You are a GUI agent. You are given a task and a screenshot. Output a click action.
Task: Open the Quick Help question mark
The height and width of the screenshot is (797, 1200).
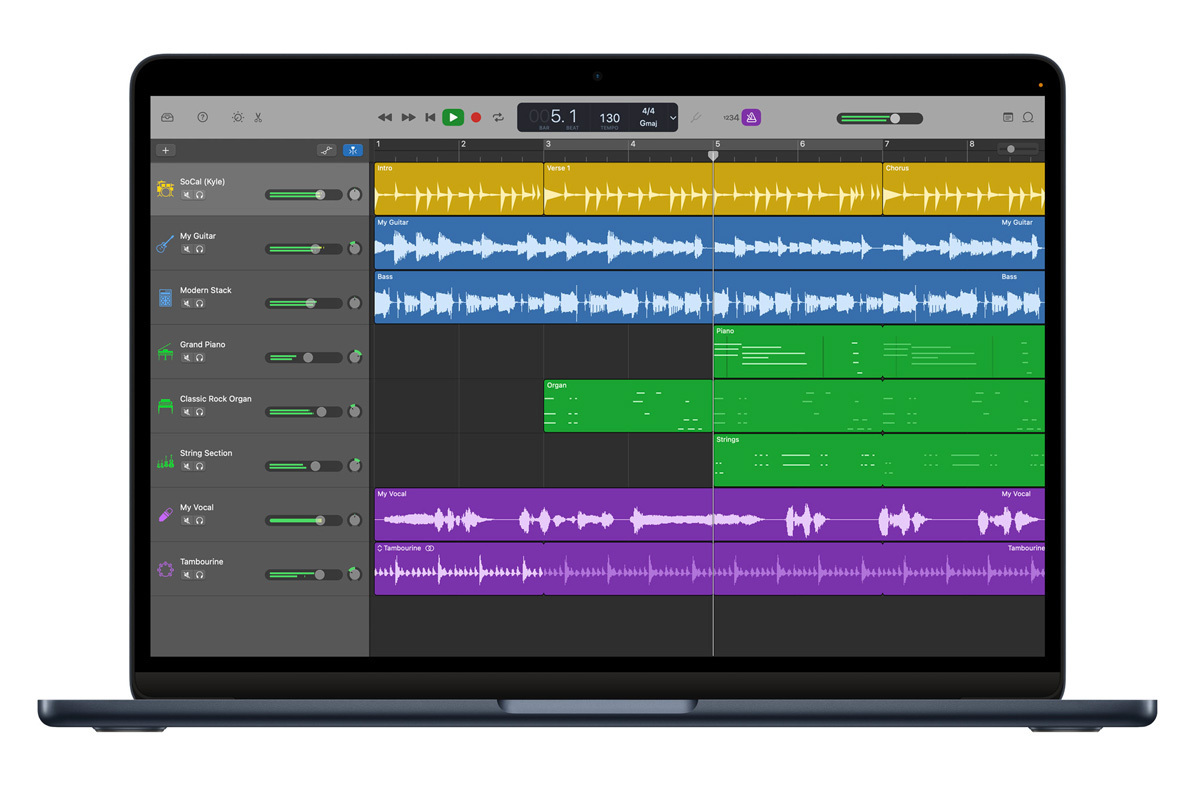pyautogui.click(x=203, y=117)
